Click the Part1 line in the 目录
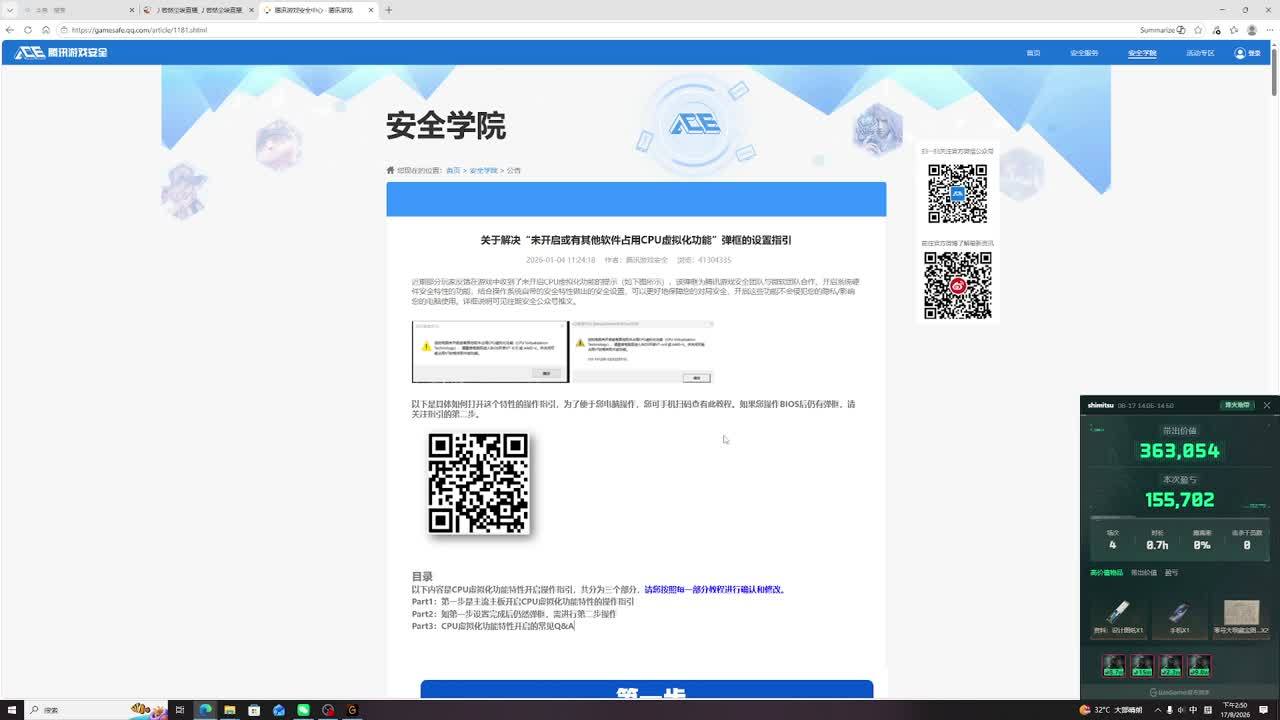This screenshot has width=1280, height=720. (523, 602)
